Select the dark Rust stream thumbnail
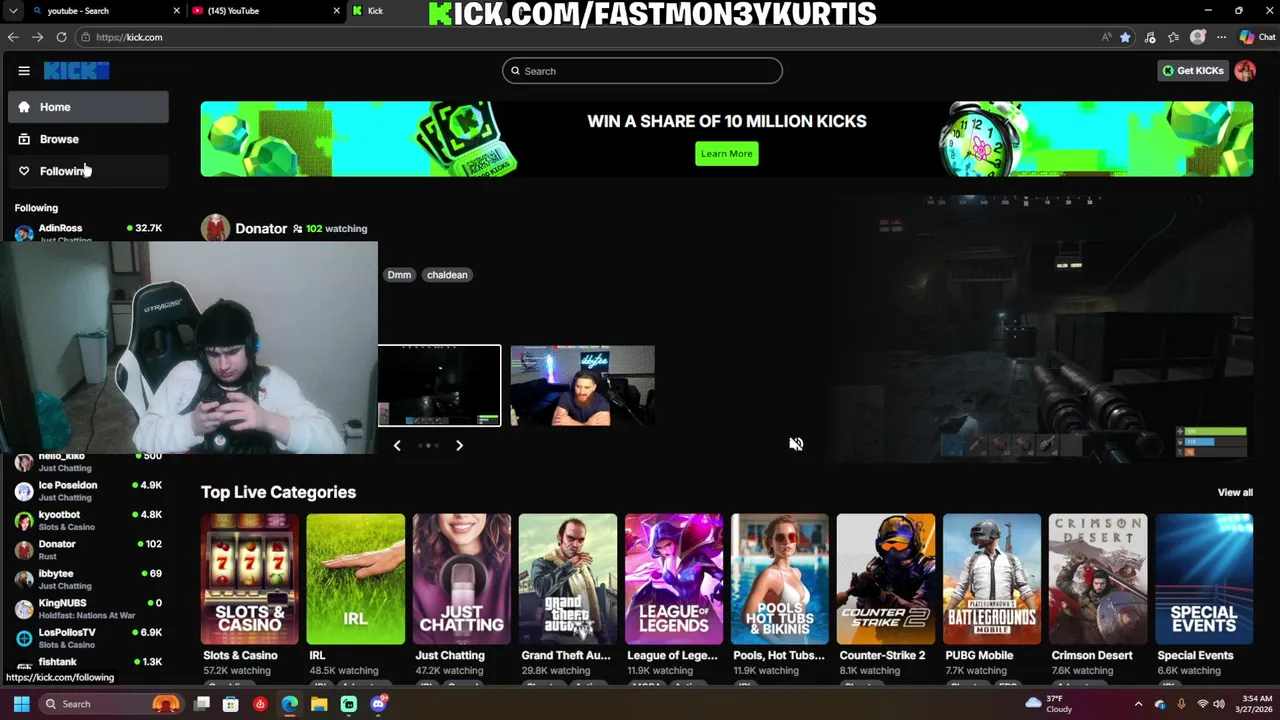This screenshot has height=720, width=1280. pyautogui.click(x=439, y=386)
